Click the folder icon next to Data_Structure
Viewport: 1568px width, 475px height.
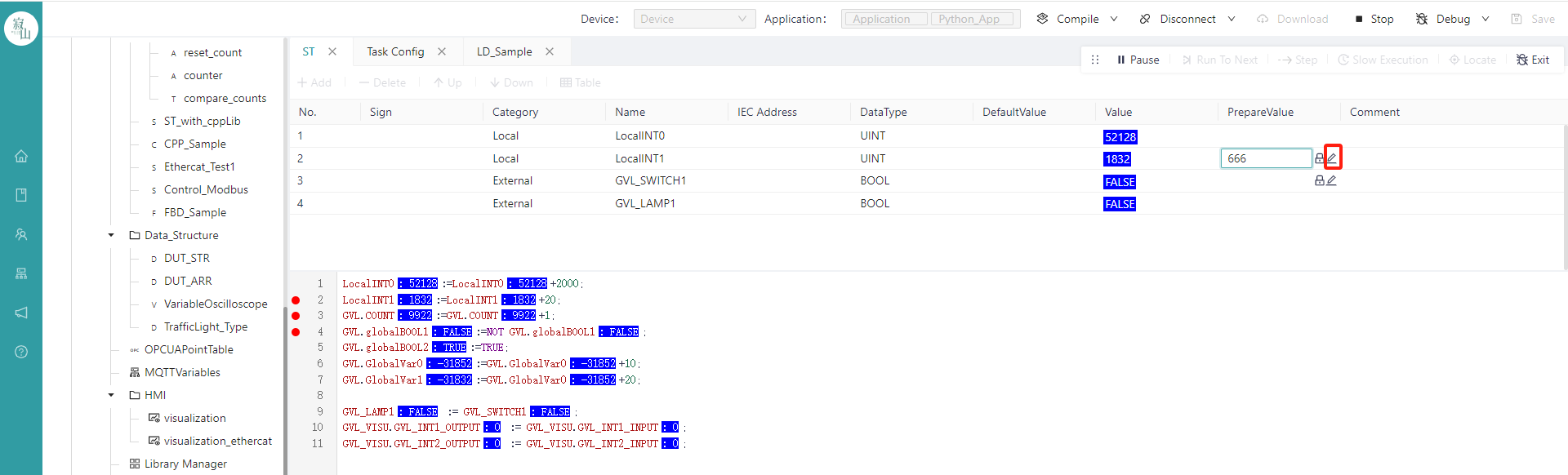pos(135,235)
